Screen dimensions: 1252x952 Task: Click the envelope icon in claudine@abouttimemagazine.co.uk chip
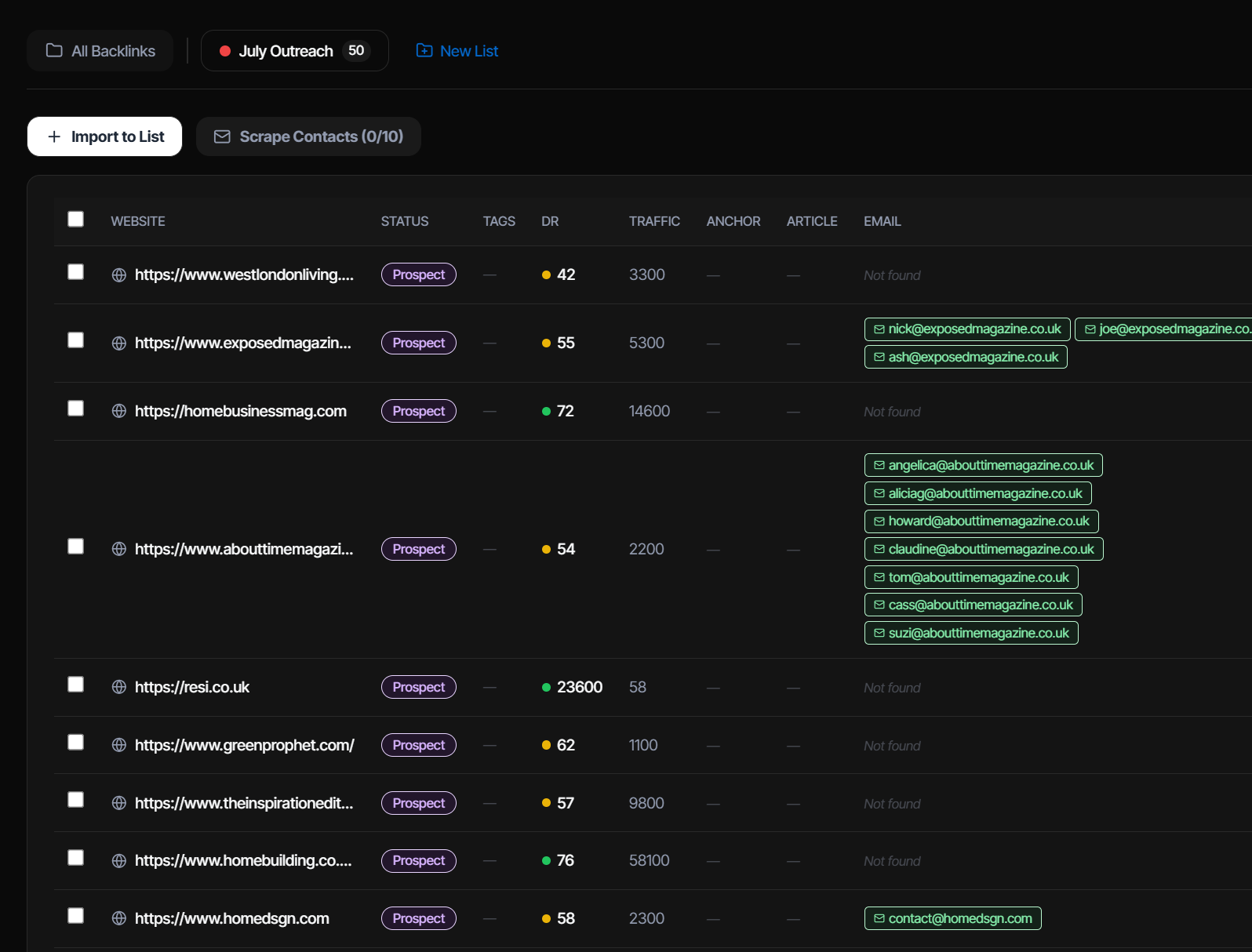click(x=879, y=549)
